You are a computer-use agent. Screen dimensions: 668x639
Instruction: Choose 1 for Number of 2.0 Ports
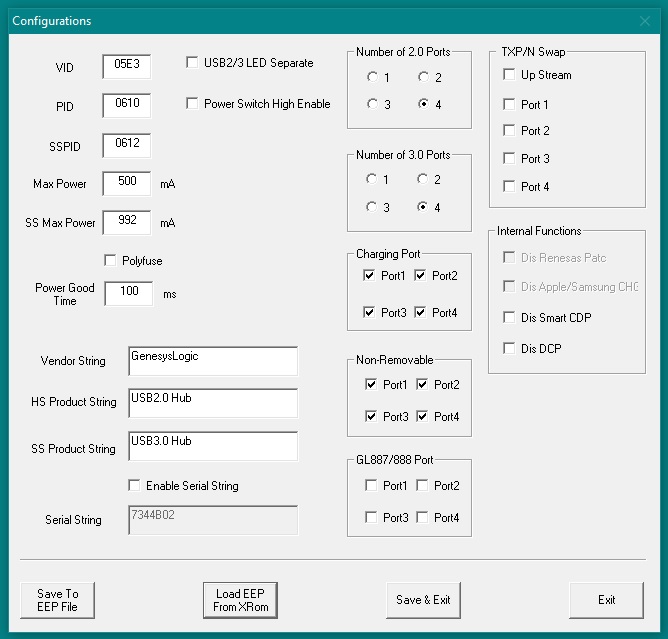click(x=373, y=77)
